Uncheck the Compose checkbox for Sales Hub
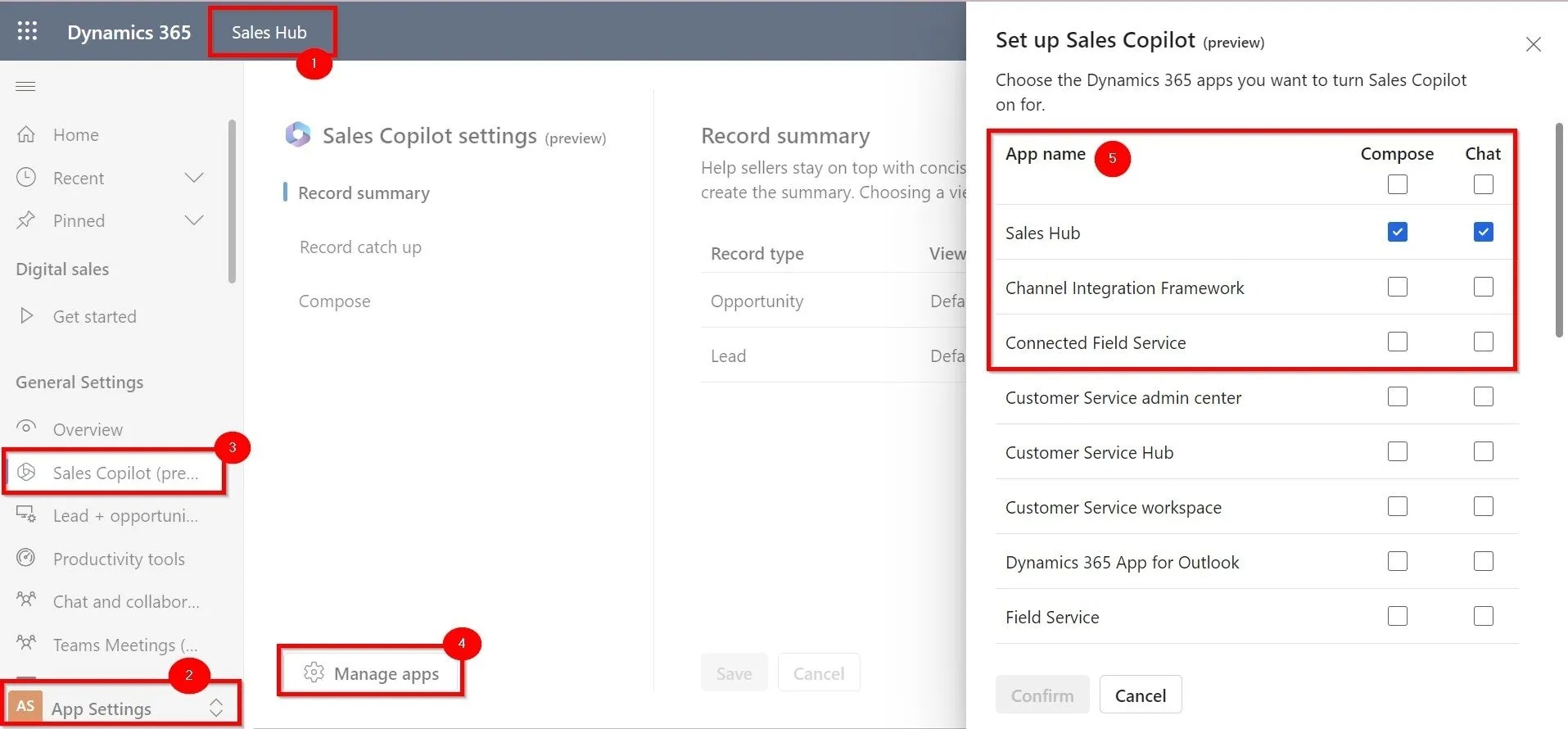The height and width of the screenshot is (729, 1568). tap(1398, 232)
